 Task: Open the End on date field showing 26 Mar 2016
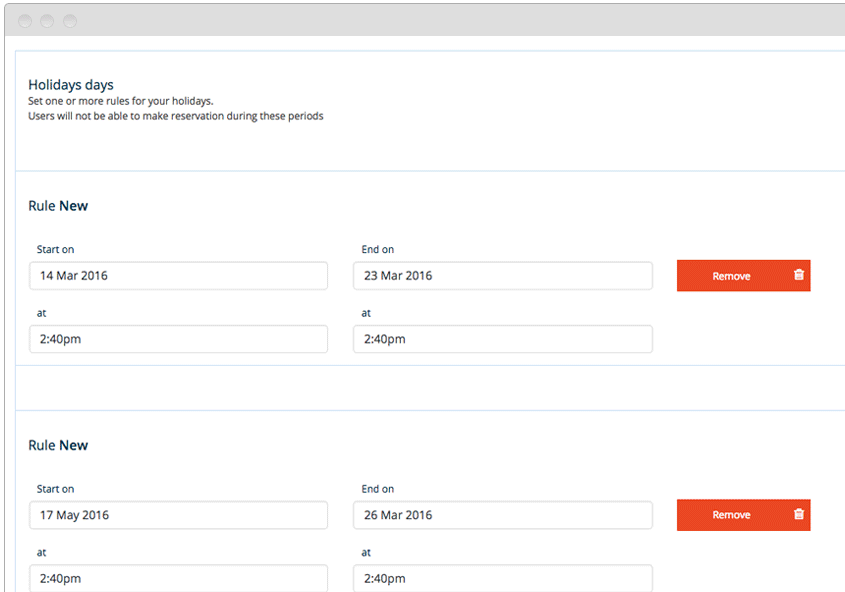click(502, 514)
